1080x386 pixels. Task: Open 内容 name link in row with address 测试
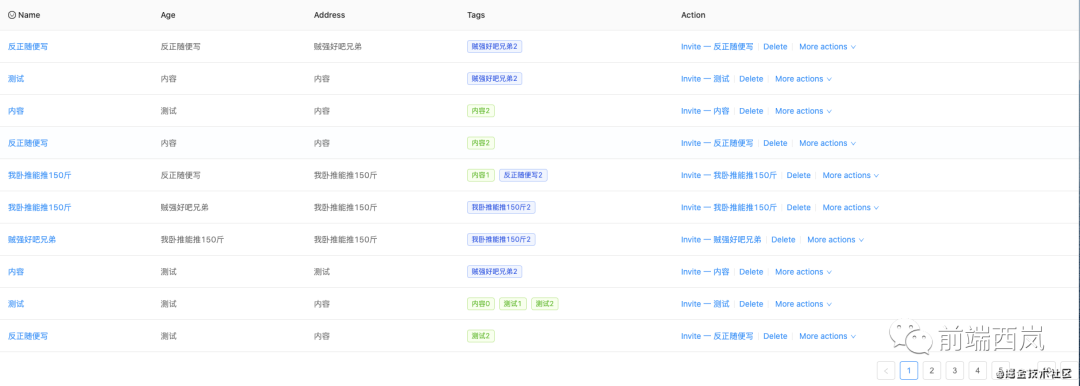16,272
